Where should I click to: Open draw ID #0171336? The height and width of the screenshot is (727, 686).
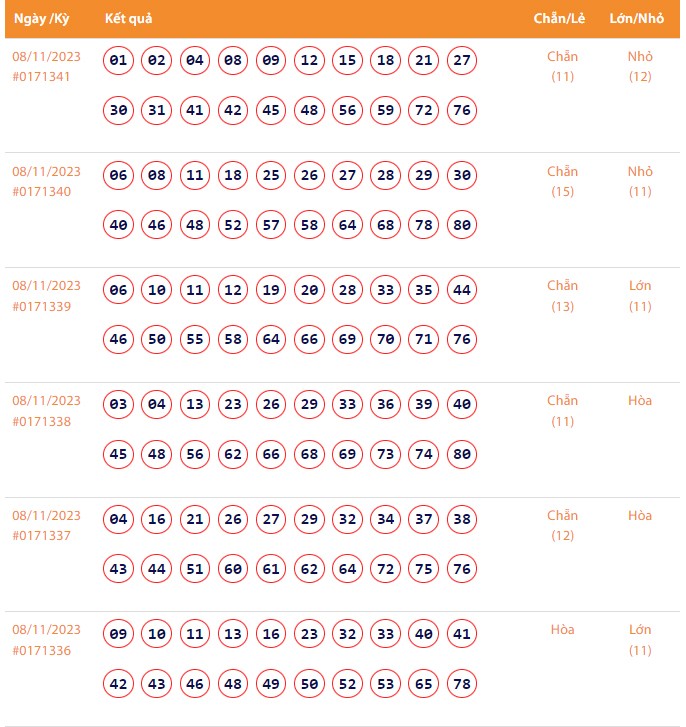coord(41,651)
